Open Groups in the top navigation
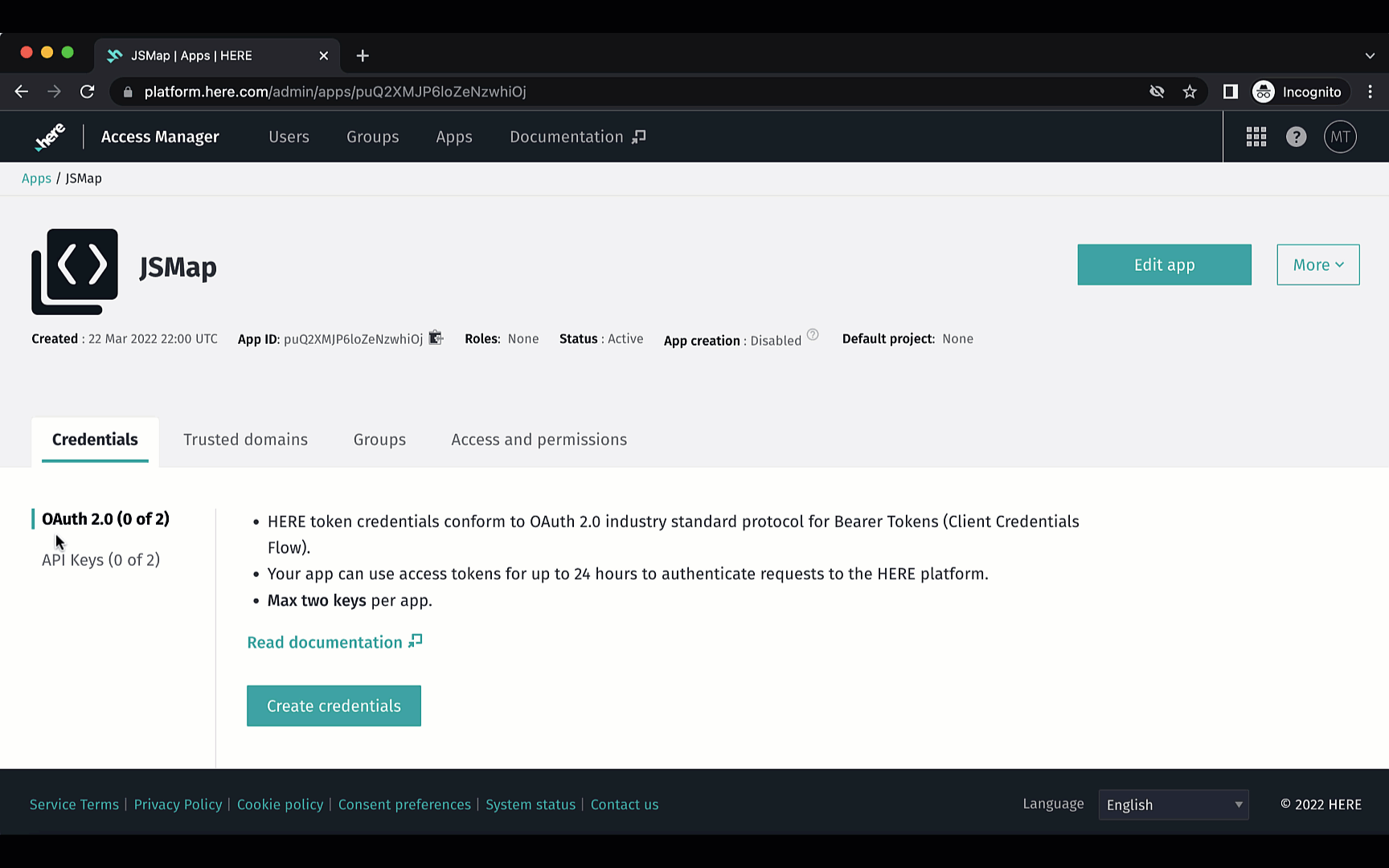The width and height of the screenshot is (1389, 868). point(373,137)
